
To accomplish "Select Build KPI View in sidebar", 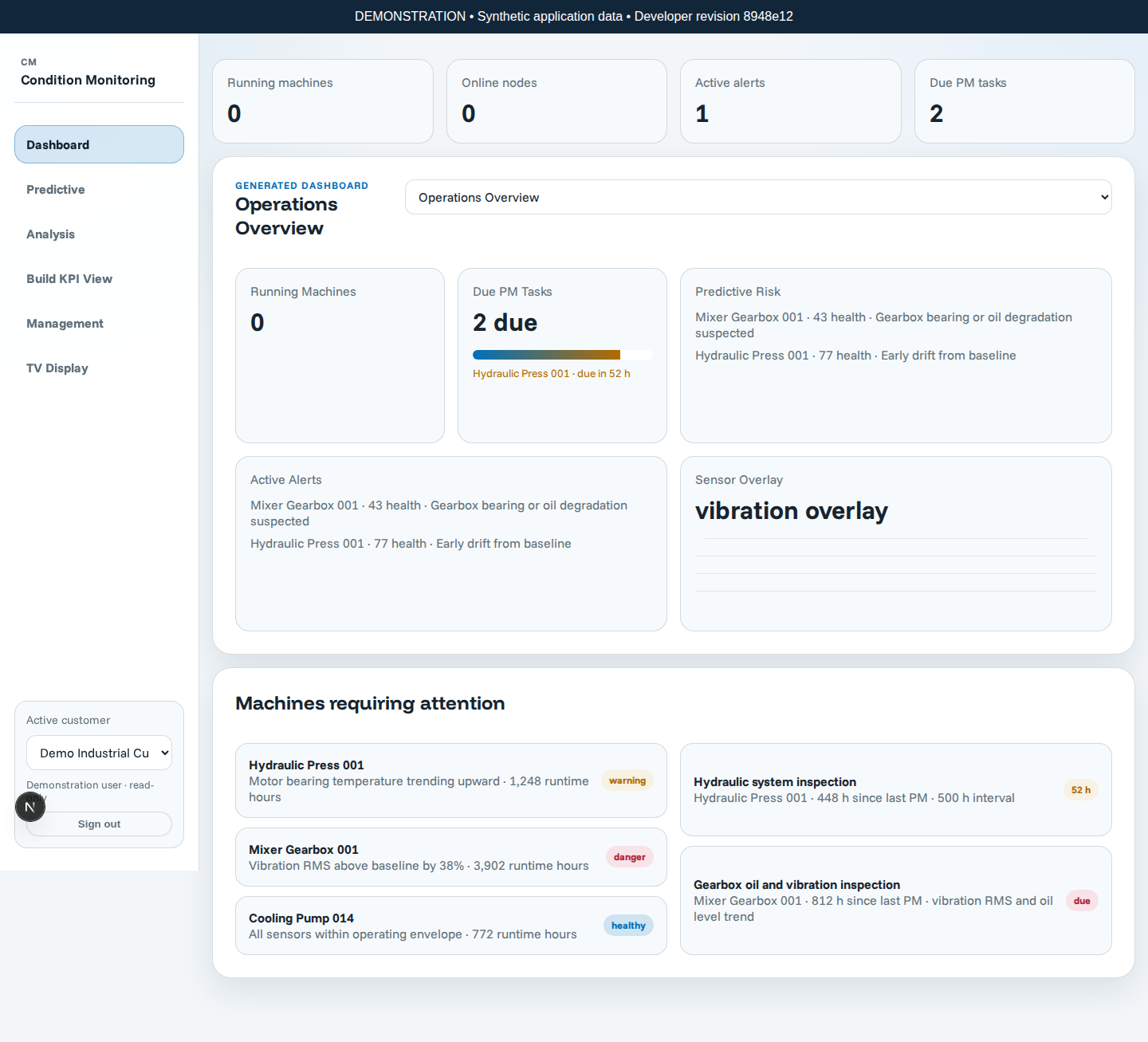I will point(99,278).
